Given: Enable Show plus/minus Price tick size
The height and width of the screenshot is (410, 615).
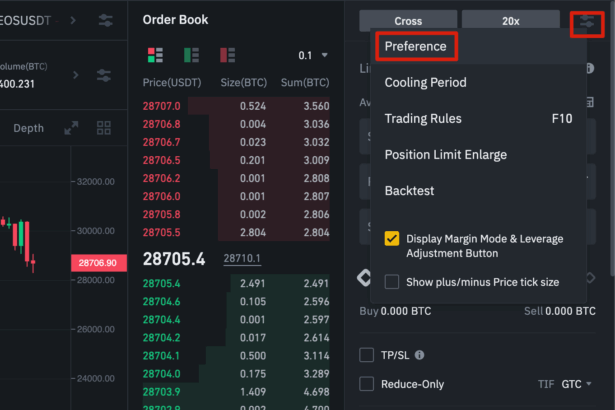Looking at the screenshot, I should (x=392, y=282).
